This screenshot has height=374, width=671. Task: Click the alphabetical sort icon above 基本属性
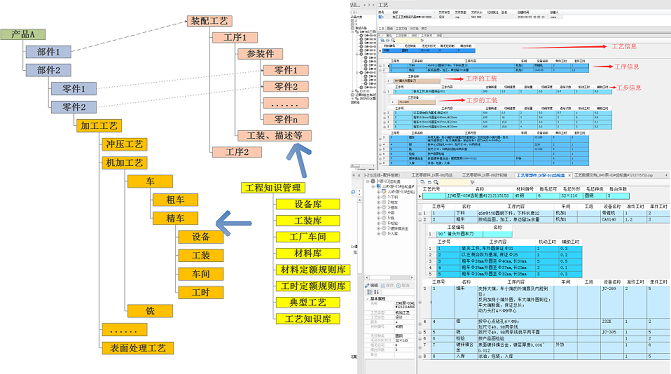pos(376,292)
